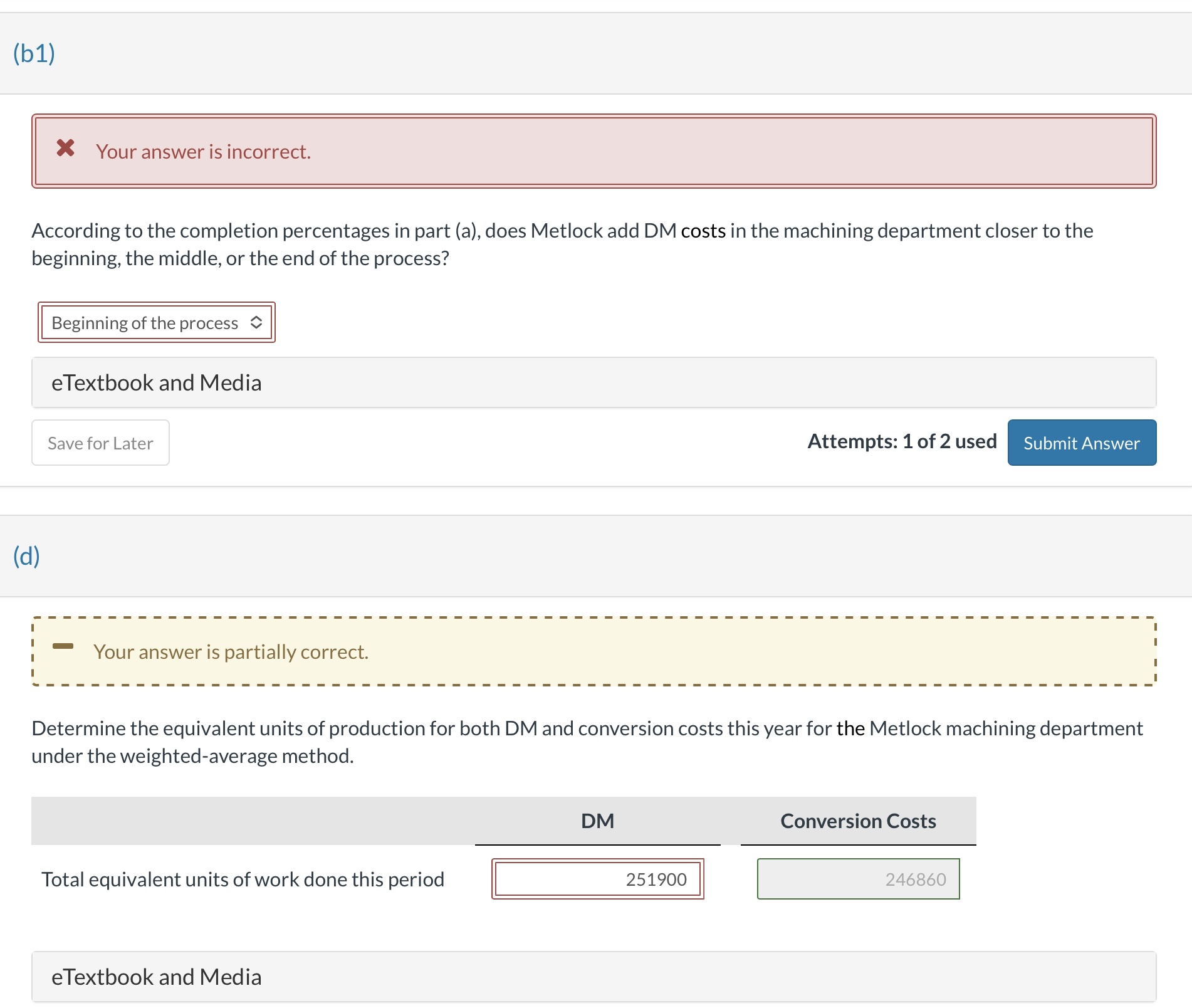Click the 'Your answer is partially correct' banner
Screen dimensions: 1192x1008
[594, 651]
